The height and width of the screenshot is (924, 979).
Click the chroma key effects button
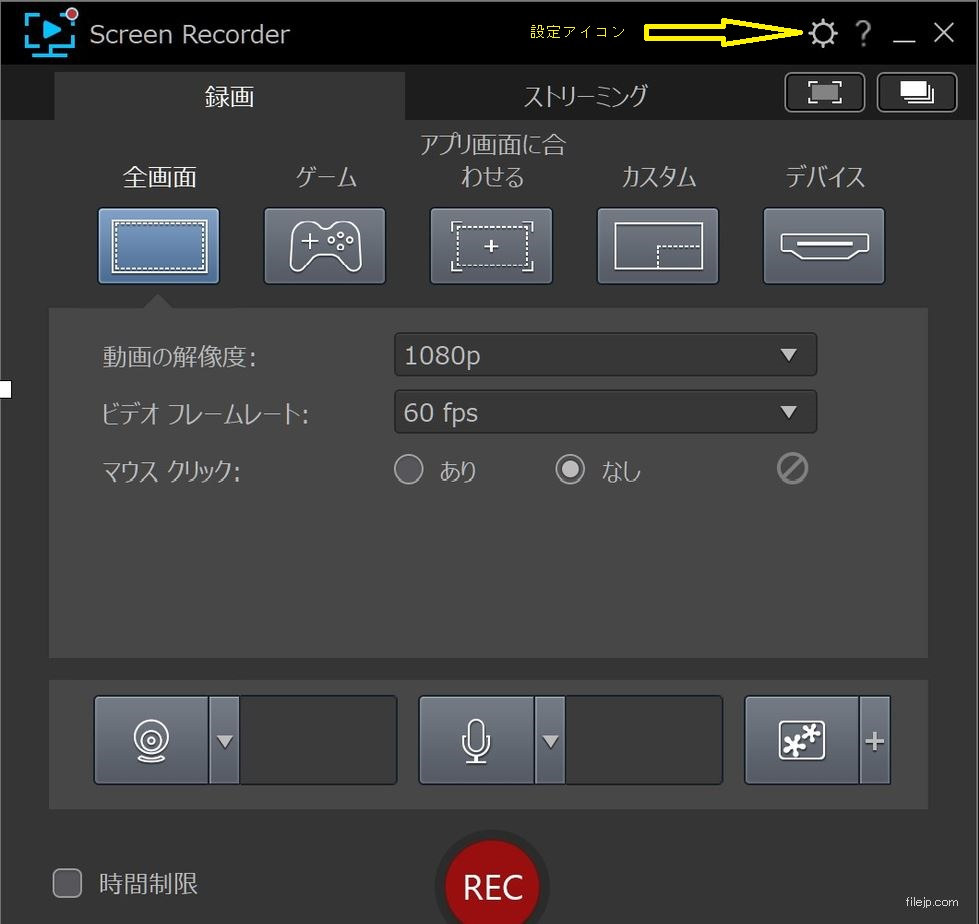point(802,740)
